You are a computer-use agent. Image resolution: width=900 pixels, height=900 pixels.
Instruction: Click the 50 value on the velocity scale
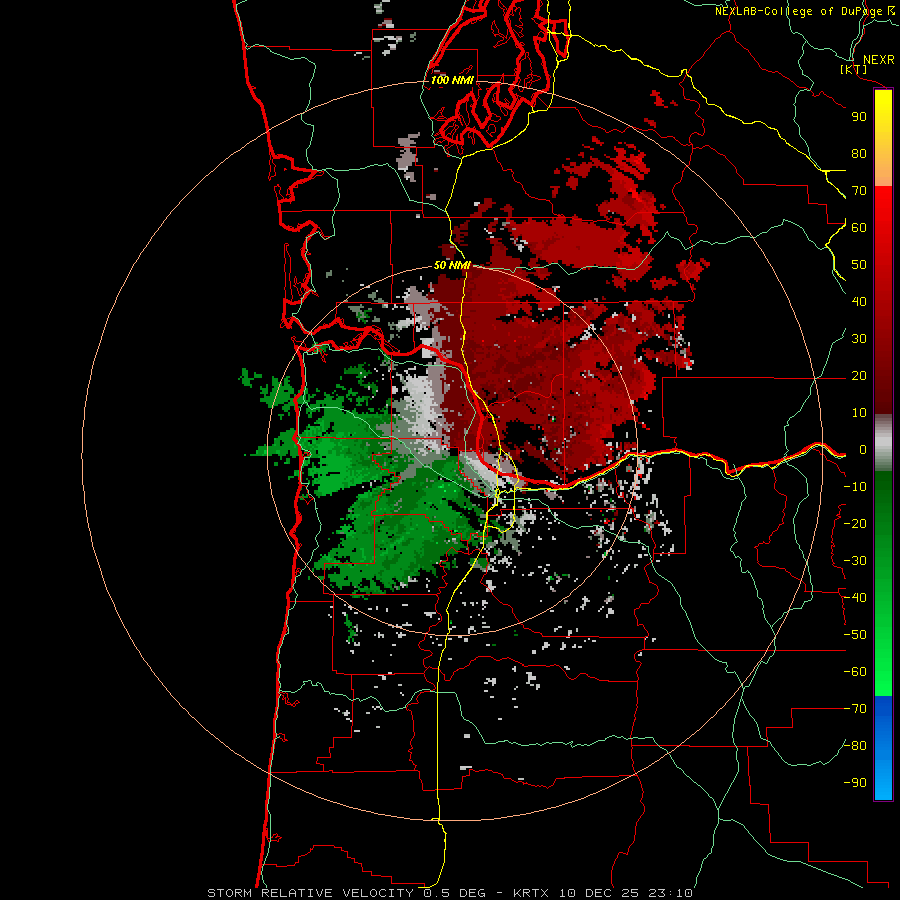[859, 265]
